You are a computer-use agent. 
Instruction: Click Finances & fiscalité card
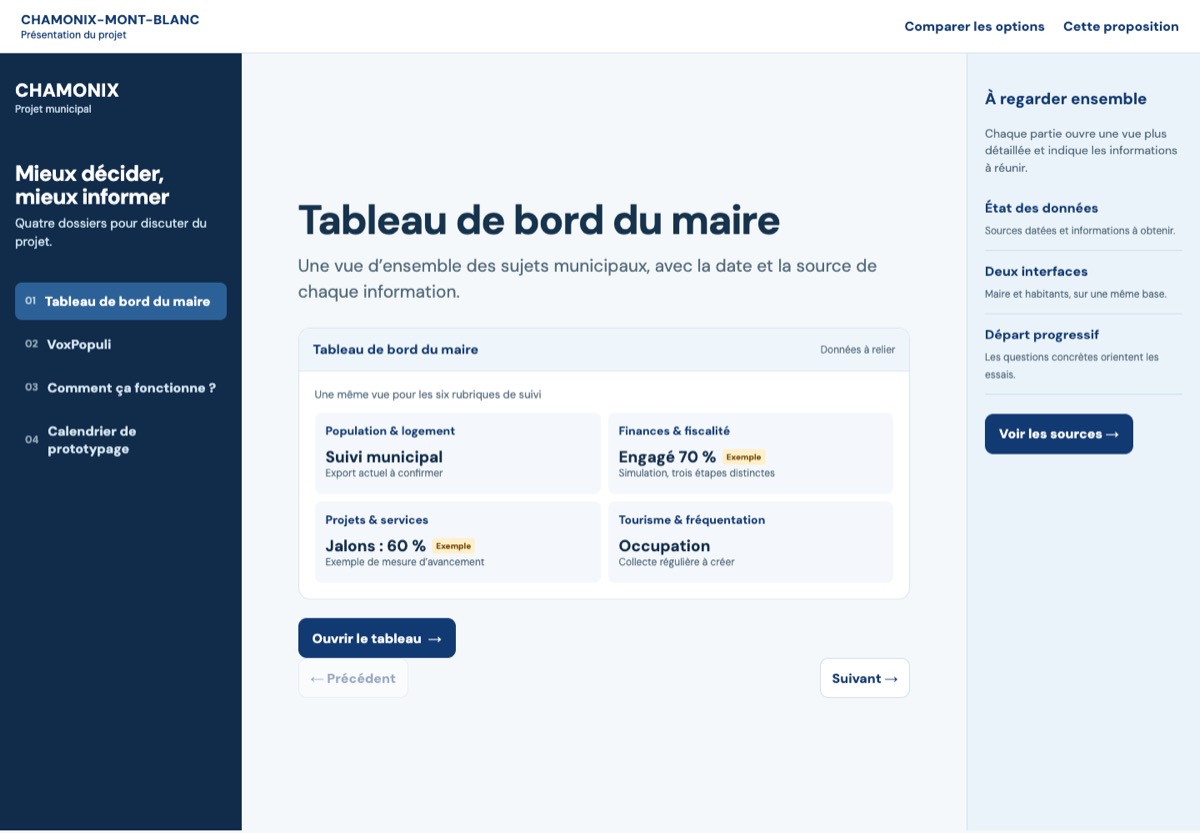pyautogui.click(x=751, y=453)
